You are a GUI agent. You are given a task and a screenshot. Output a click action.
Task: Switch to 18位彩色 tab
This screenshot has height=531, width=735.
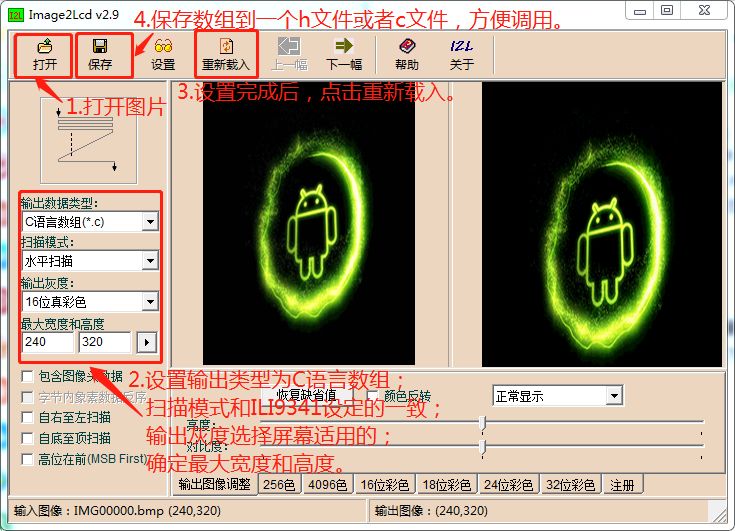click(x=447, y=485)
